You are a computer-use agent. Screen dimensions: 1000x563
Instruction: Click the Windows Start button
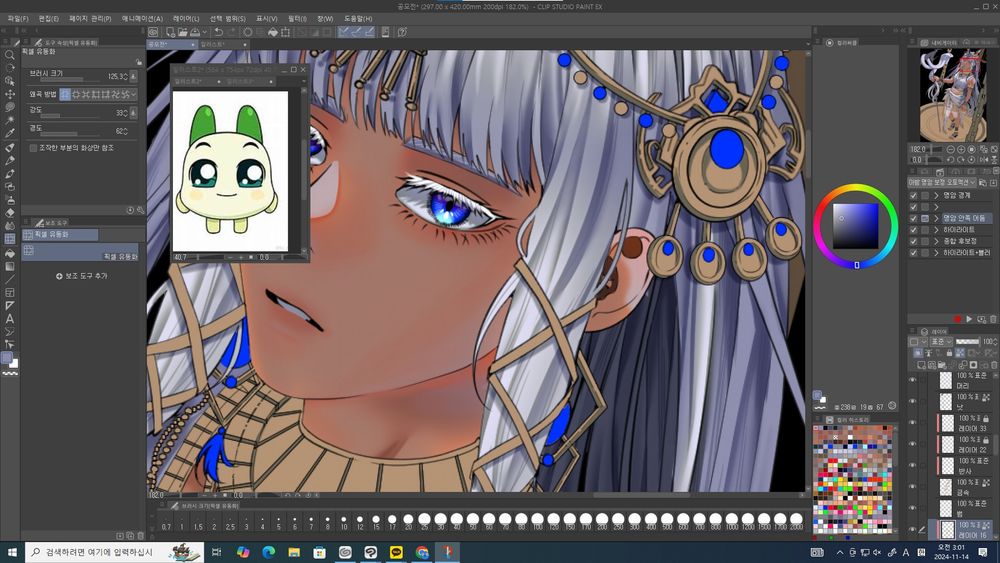point(12,552)
